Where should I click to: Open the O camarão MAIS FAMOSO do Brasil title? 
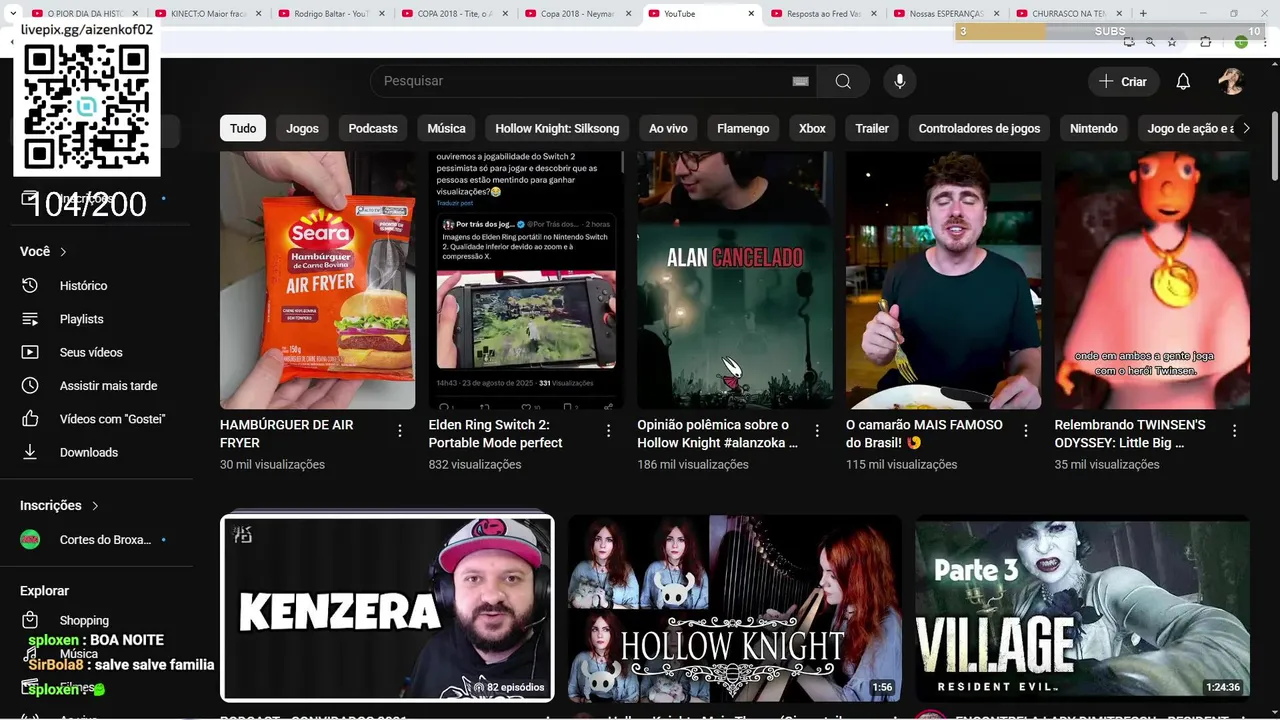[x=924, y=434]
